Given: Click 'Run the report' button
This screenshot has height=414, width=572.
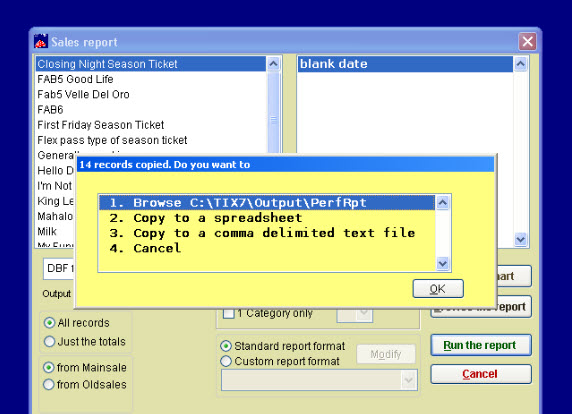Looking at the screenshot, I should [x=481, y=345].
